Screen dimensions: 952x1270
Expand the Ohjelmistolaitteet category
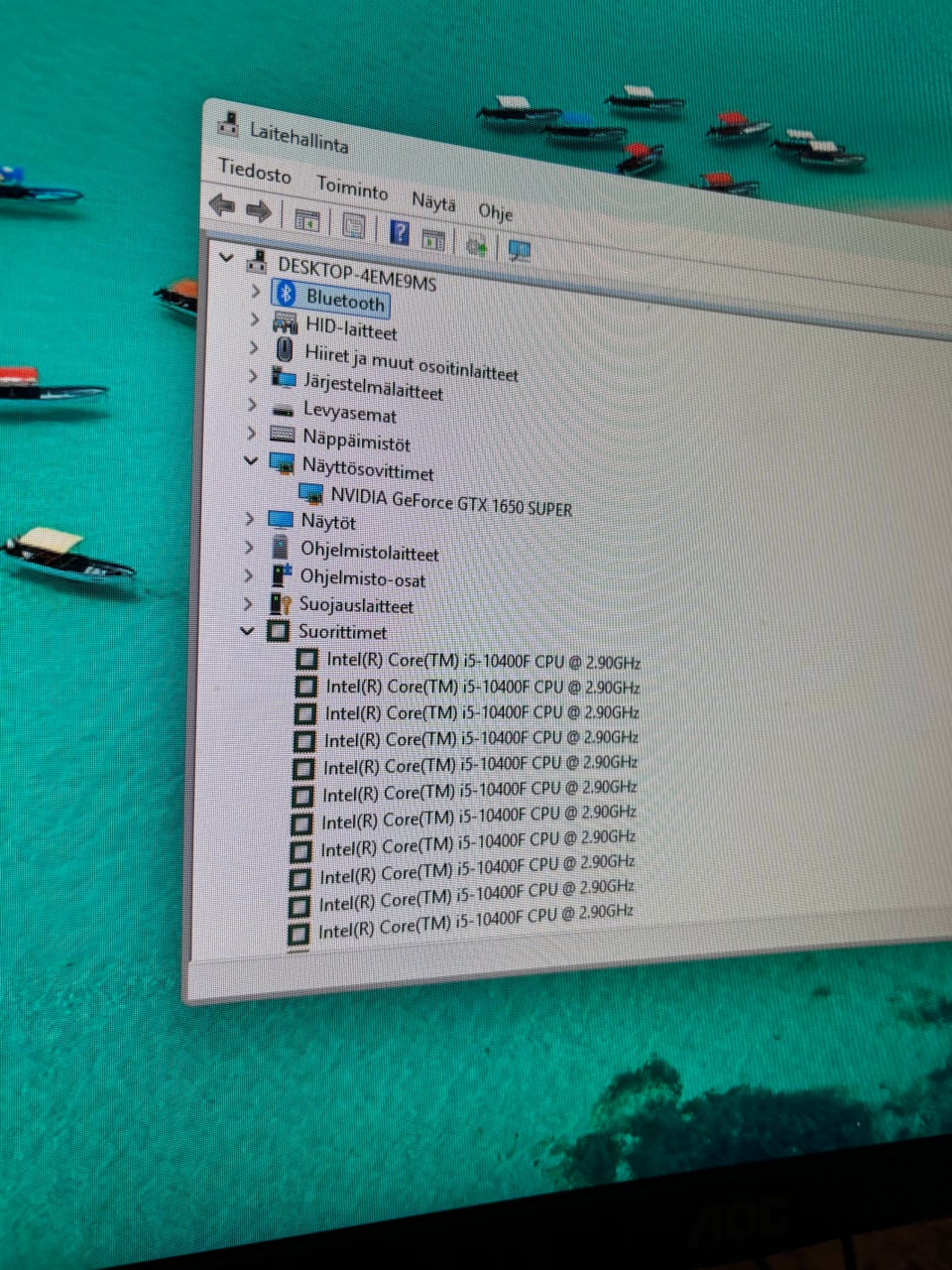click(249, 547)
